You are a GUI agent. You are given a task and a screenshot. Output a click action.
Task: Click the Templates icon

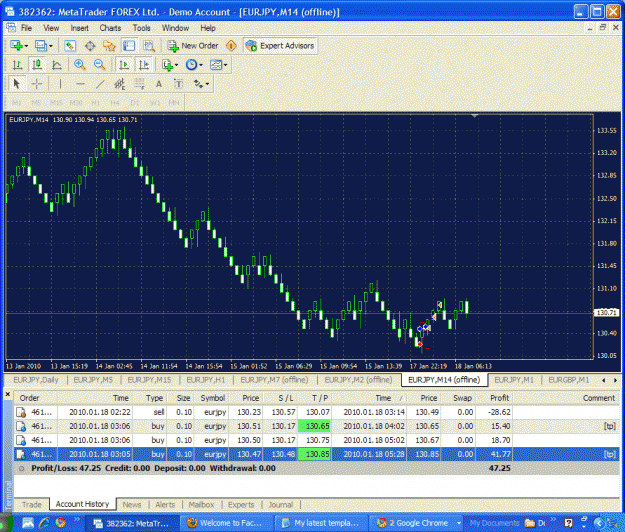(x=216, y=65)
